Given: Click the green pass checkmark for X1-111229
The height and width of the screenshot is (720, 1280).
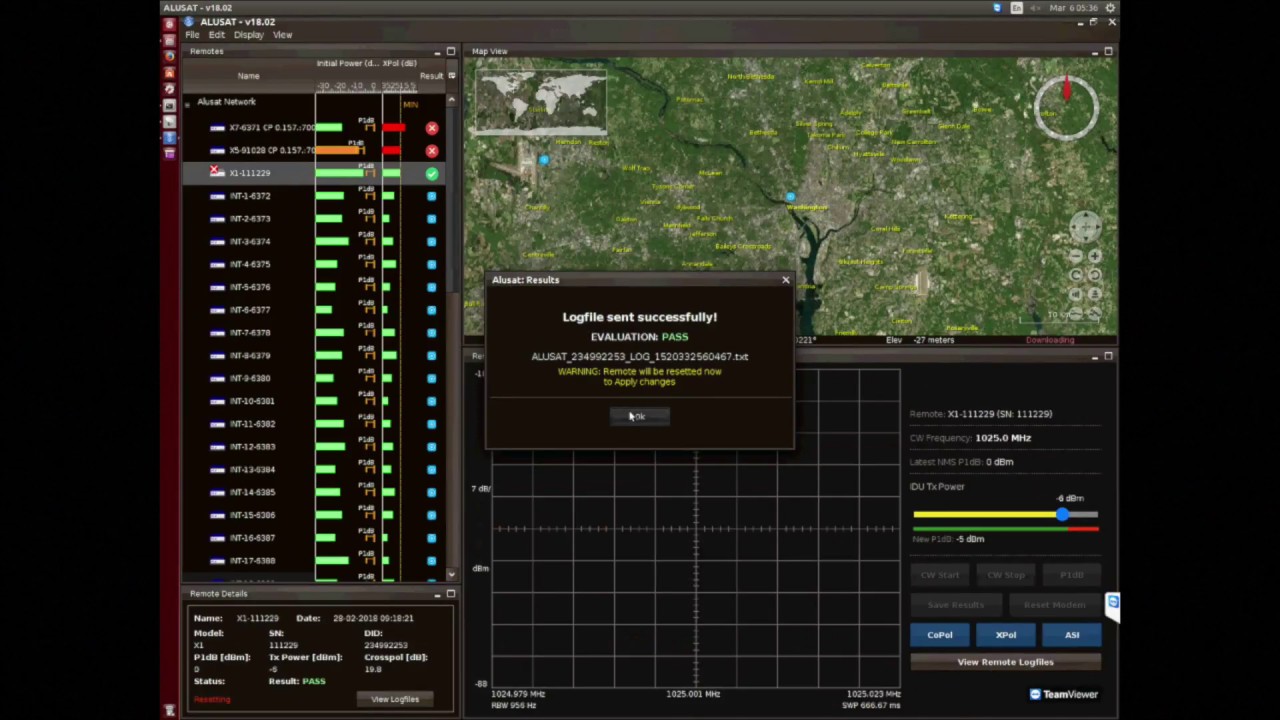Looking at the screenshot, I should coord(431,174).
